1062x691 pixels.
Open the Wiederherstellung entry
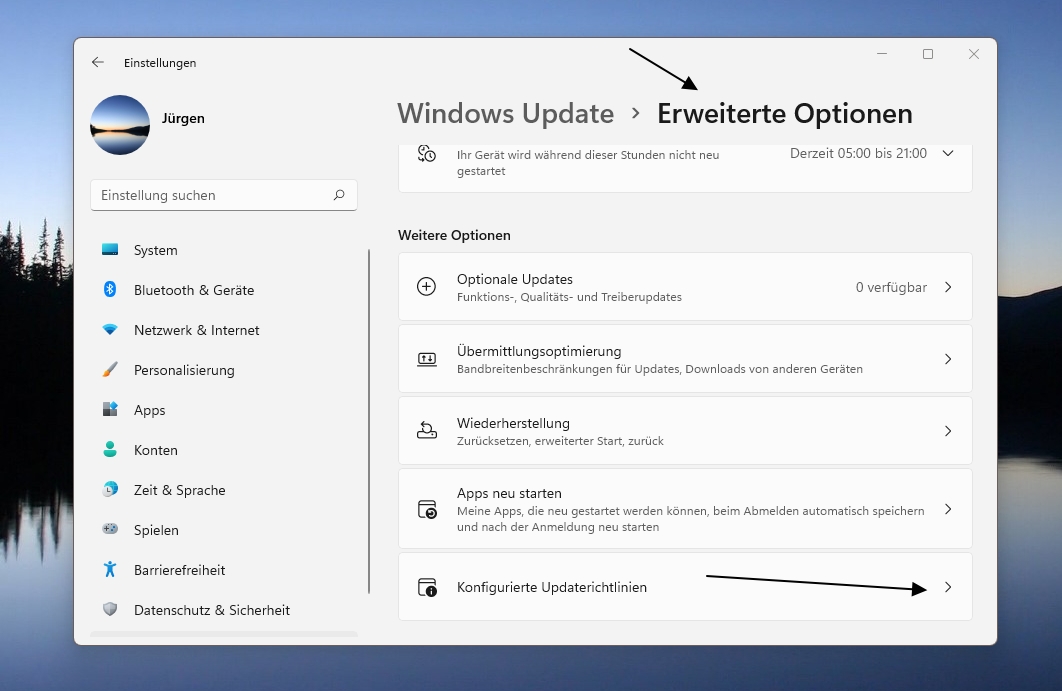point(685,431)
